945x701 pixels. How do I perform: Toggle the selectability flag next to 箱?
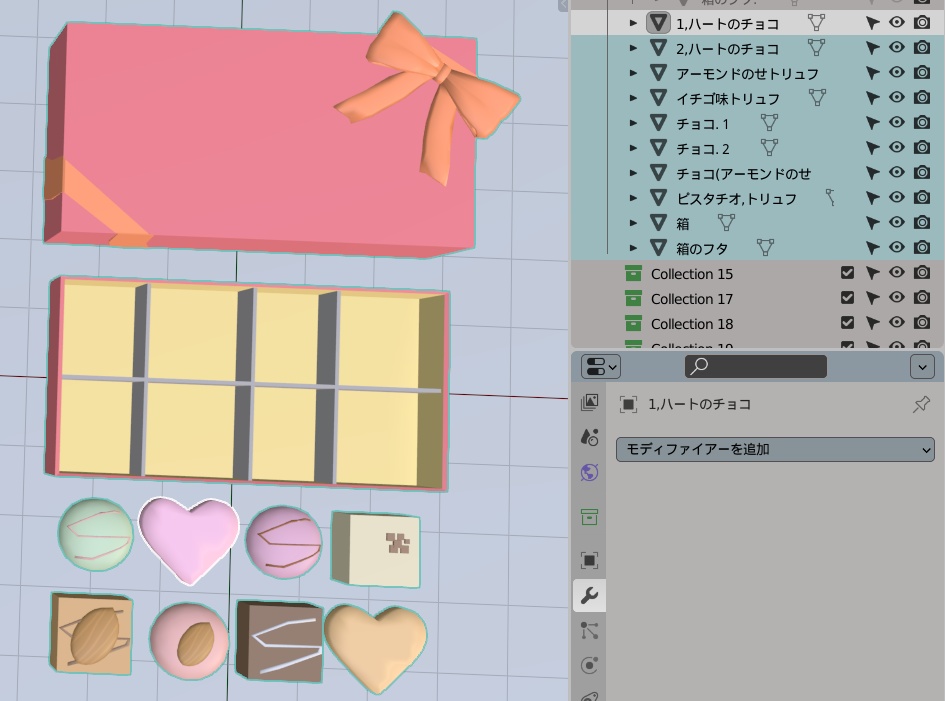(872, 222)
